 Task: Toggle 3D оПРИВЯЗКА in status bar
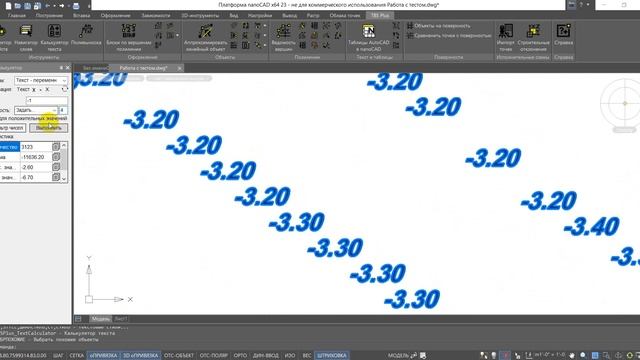pos(140,356)
